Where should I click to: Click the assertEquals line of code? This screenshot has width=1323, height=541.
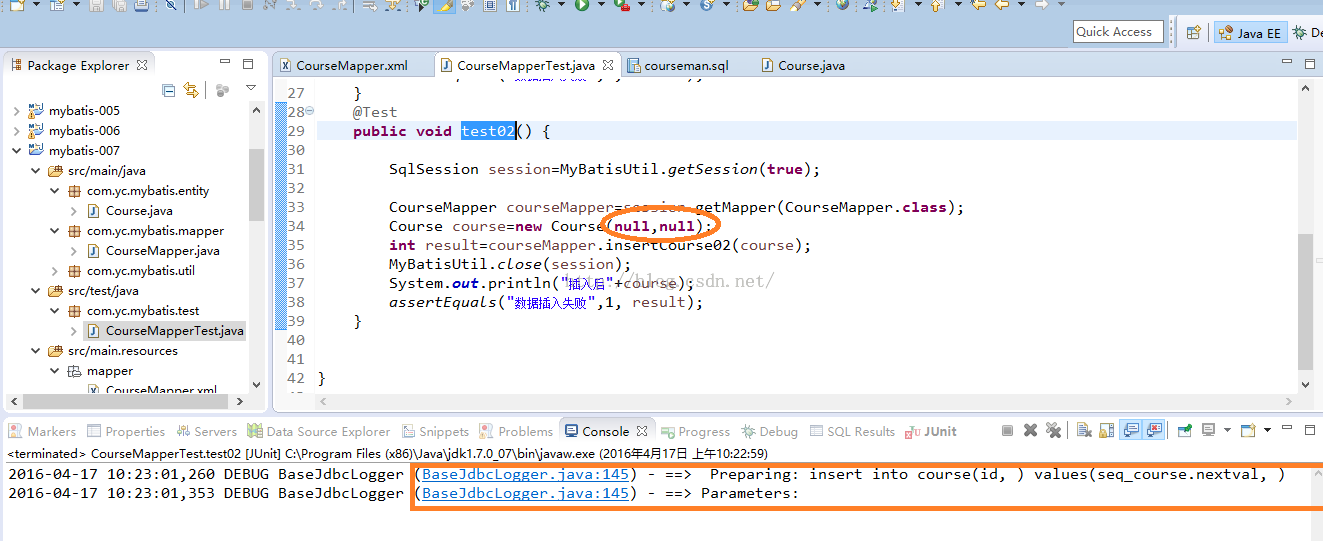click(546, 302)
